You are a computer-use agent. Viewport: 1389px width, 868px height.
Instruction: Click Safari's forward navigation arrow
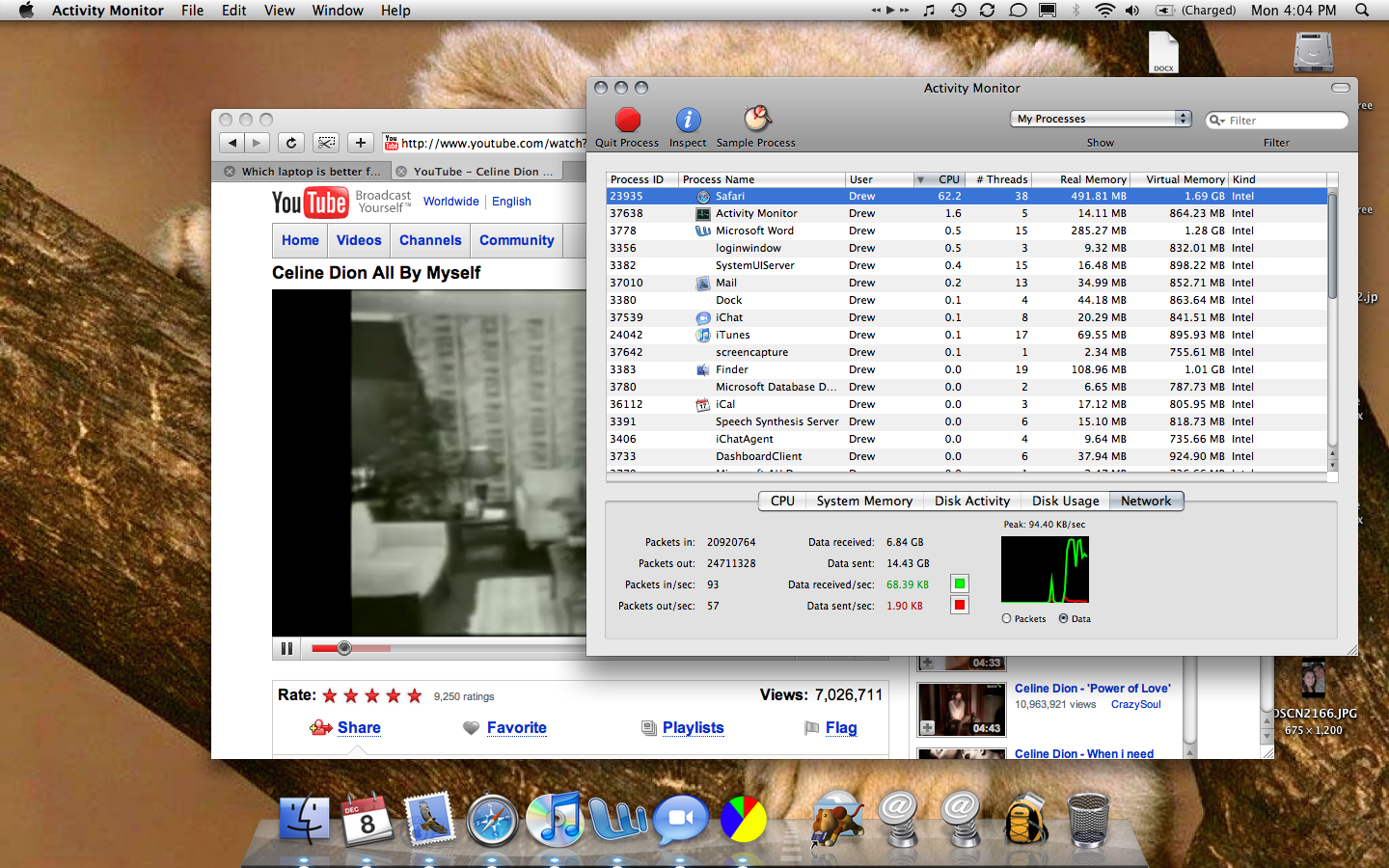pyautogui.click(x=257, y=143)
